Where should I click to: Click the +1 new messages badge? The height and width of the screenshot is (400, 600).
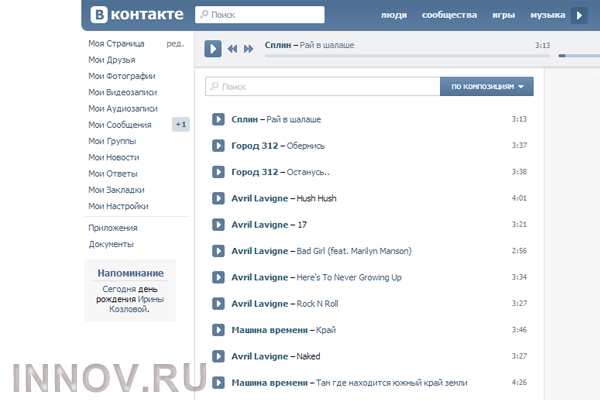pyautogui.click(x=180, y=125)
